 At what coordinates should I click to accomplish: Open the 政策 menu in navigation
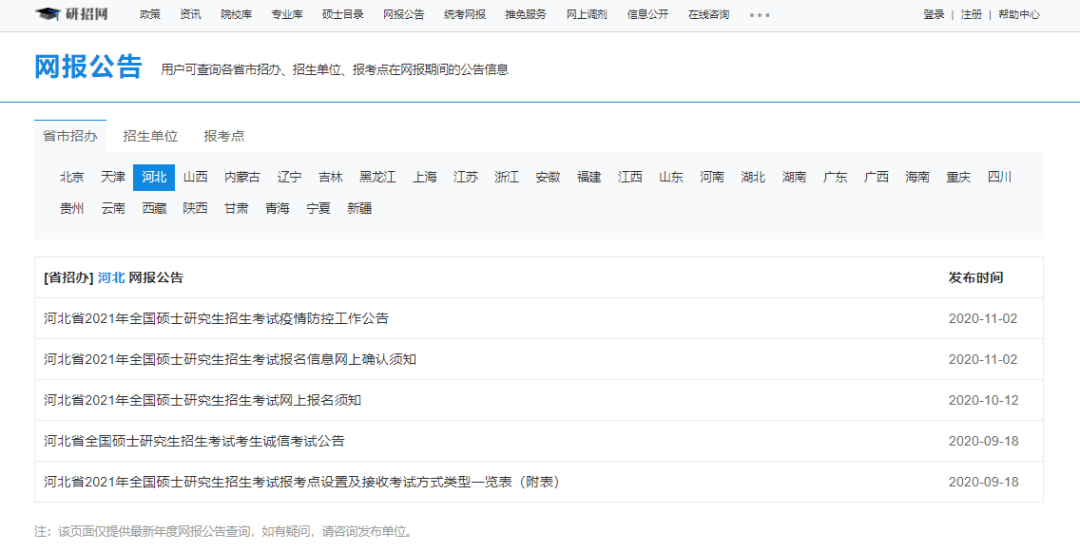(149, 14)
